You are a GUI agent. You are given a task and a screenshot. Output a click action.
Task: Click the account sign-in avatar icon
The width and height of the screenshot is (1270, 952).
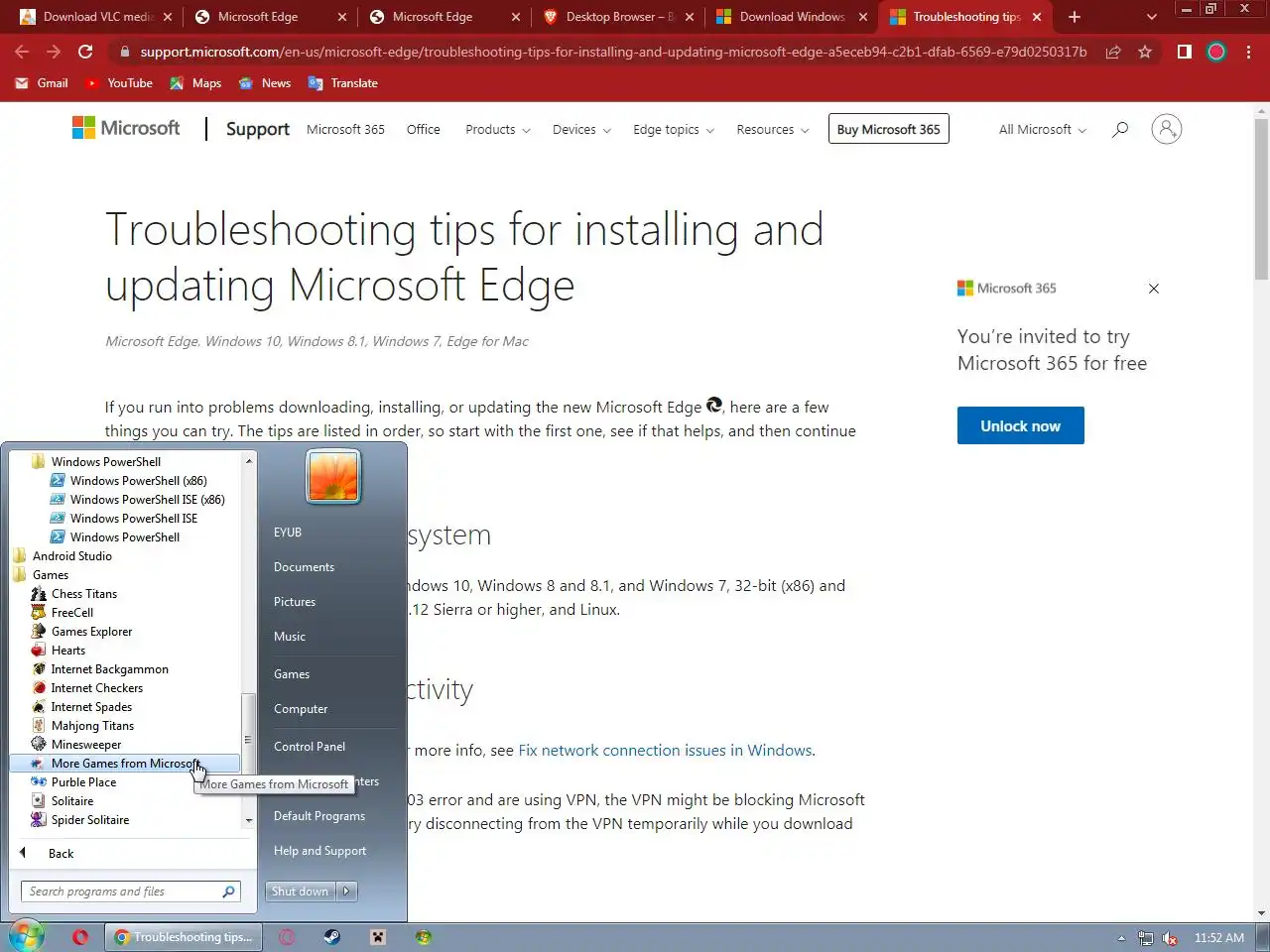(1167, 129)
